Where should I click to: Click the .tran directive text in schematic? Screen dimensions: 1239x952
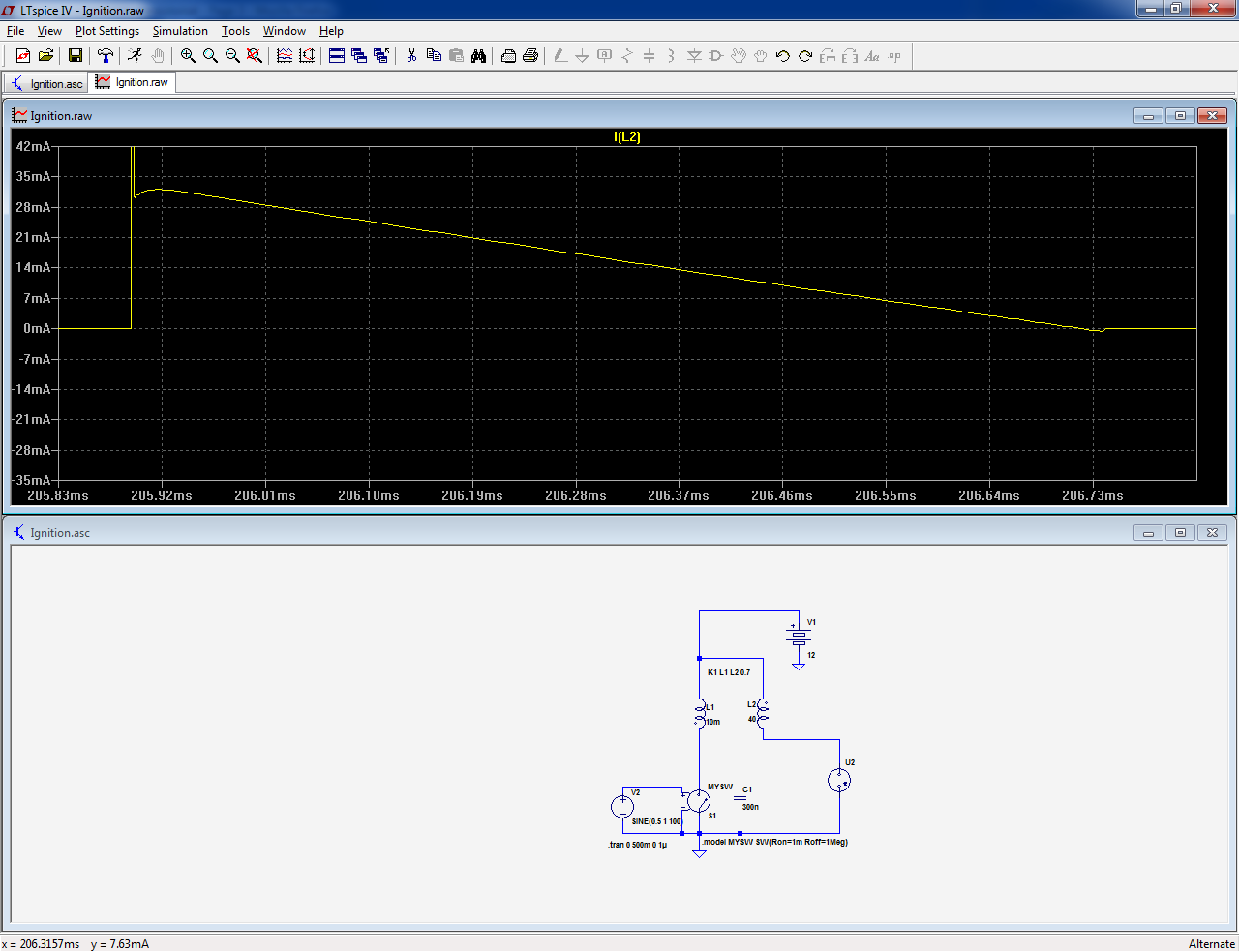(x=637, y=845)
